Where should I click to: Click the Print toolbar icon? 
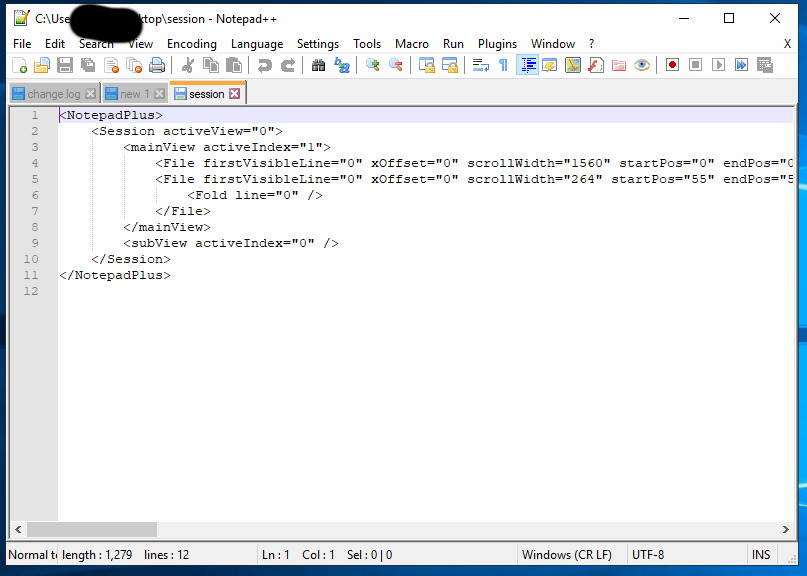tap(157, 64)
